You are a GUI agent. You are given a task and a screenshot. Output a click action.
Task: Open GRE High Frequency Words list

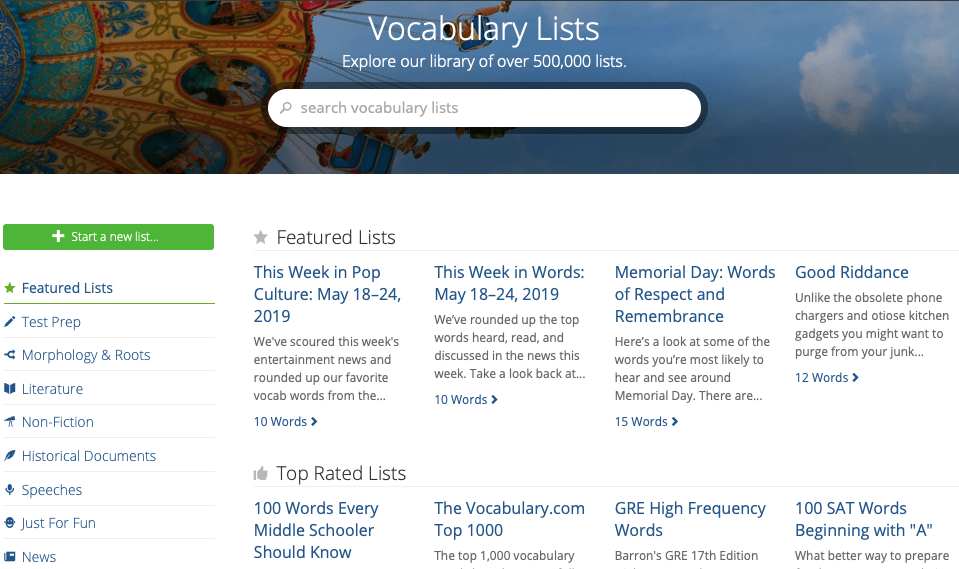tap(690, 519)
